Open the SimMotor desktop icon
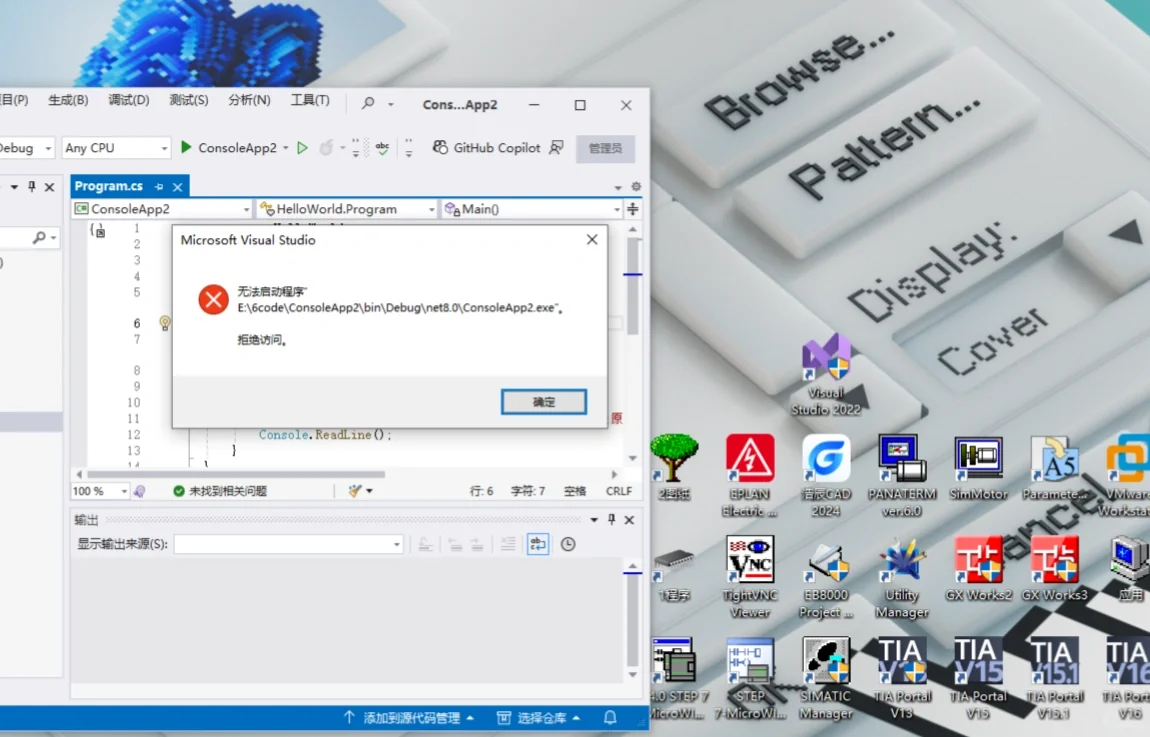This screenshot has height=737, width=1150. coord(978,467)
